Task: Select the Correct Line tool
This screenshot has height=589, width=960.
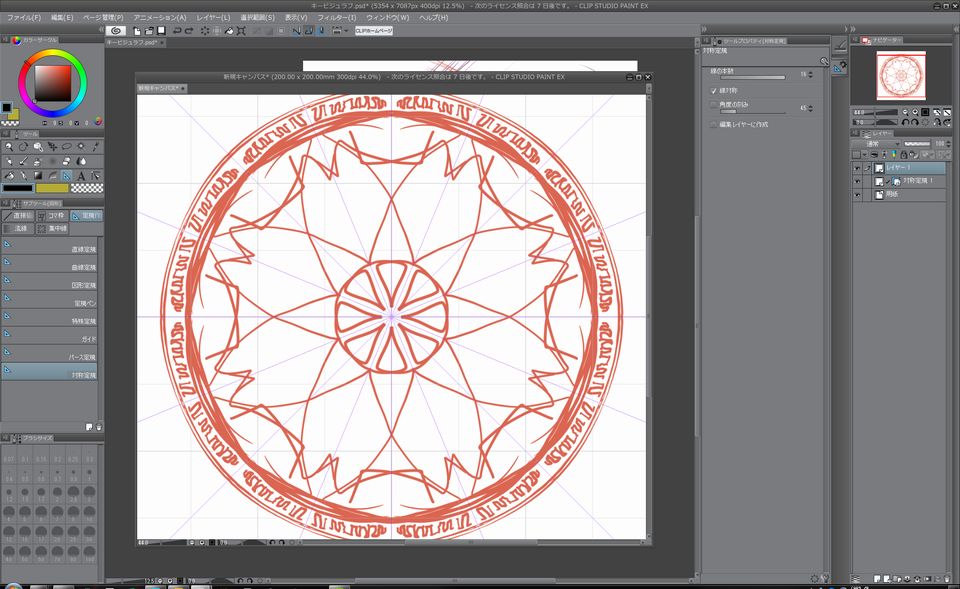Action: (x=96, y=176)
